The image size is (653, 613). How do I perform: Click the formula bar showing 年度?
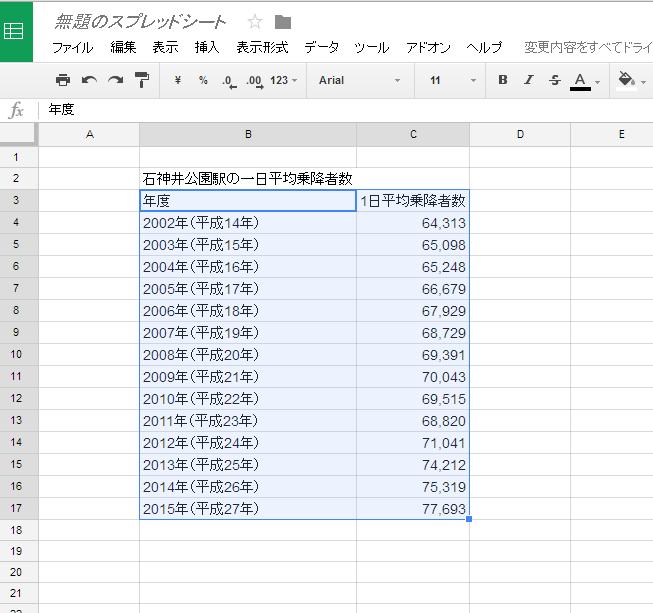click(x=346, y=110)
